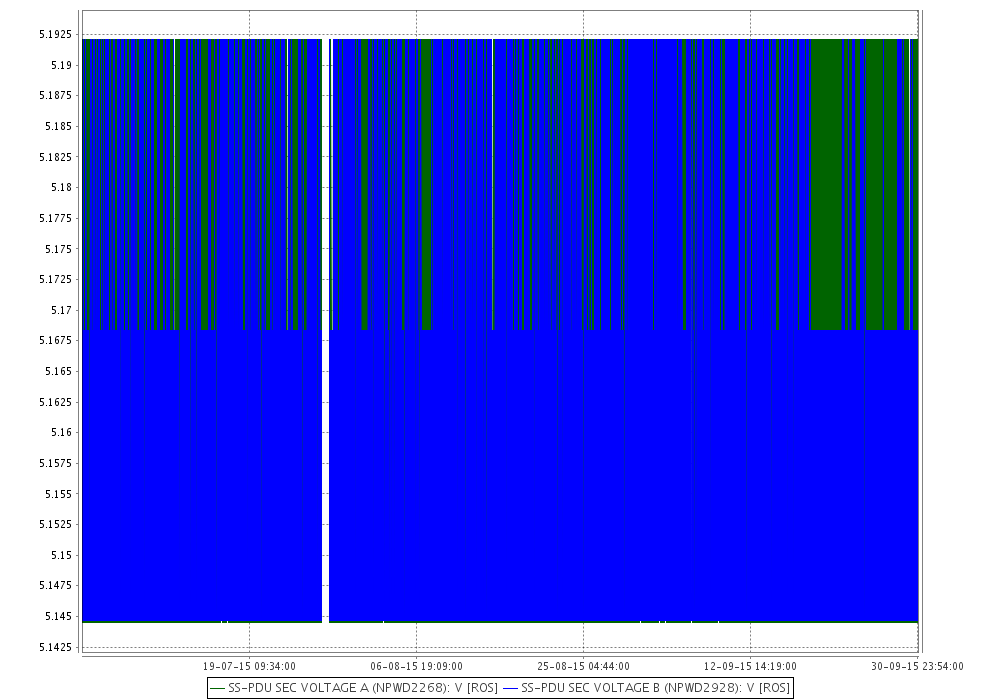Click the green line swatch for VOLTAGE A

217,689
